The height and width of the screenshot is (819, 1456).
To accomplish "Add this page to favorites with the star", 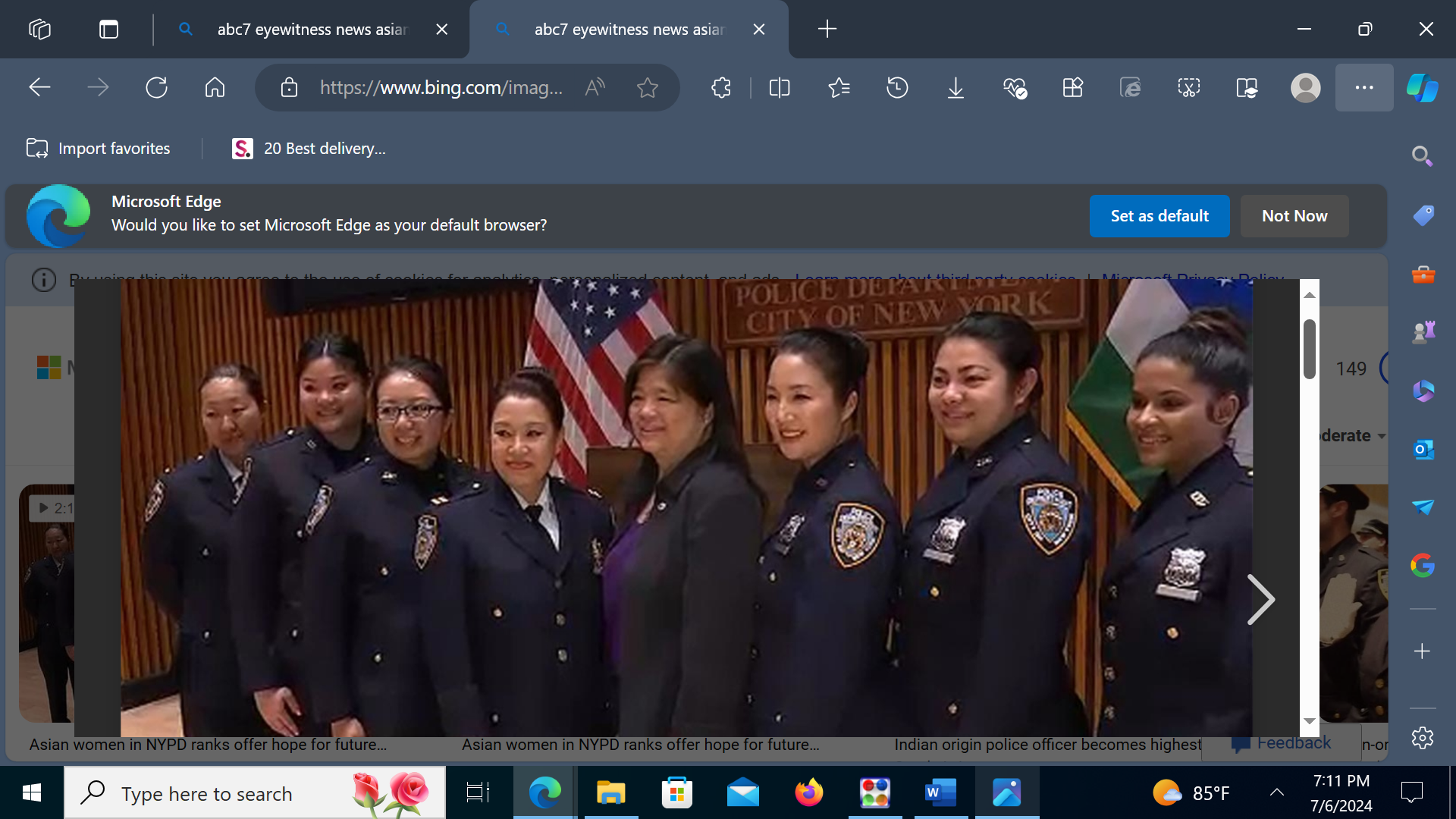I will pos(648,88).
